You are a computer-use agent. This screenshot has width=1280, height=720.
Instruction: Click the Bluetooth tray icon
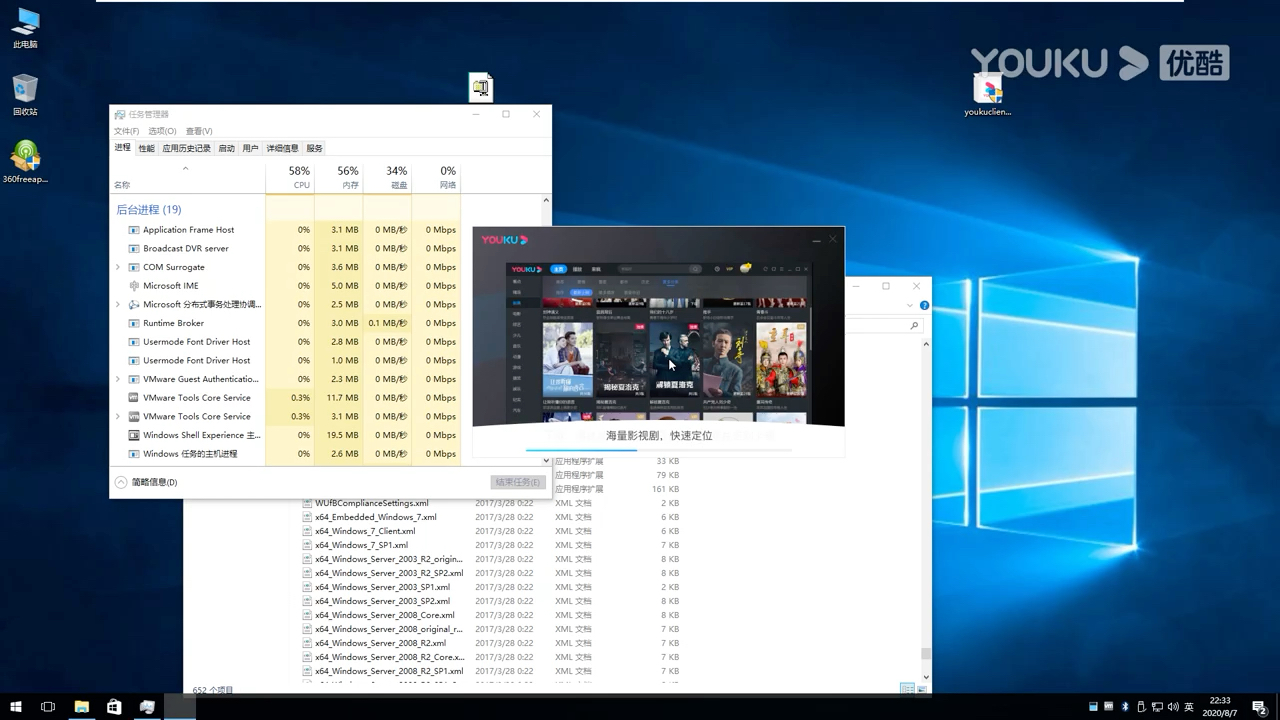tap(1125, 707)
